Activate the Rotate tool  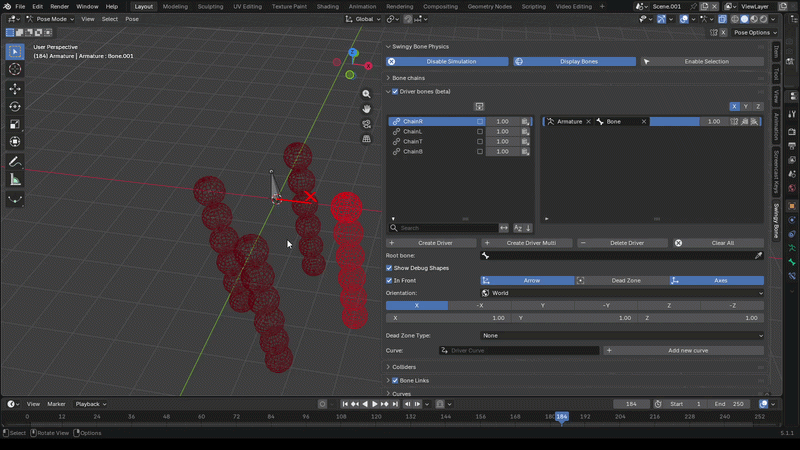coord(15,107)
